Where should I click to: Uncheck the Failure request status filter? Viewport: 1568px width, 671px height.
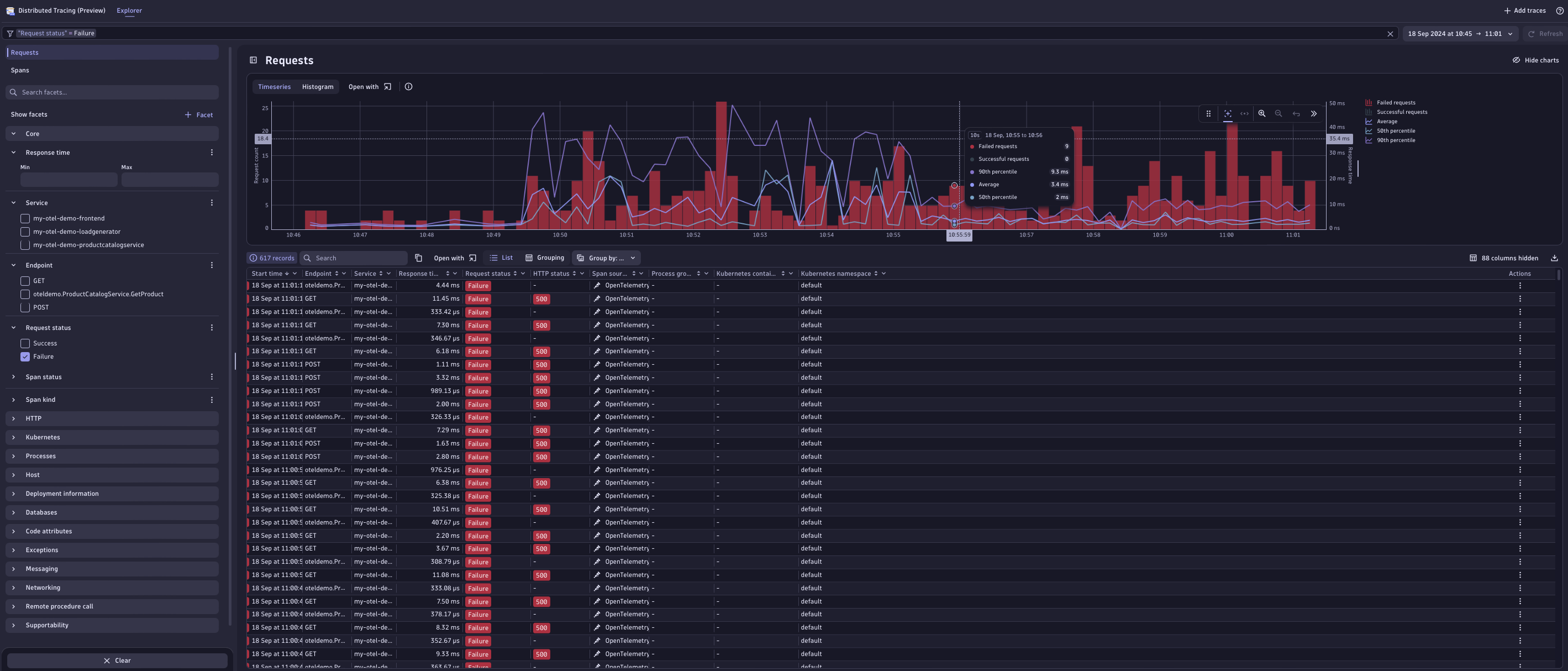pos(25,356)
